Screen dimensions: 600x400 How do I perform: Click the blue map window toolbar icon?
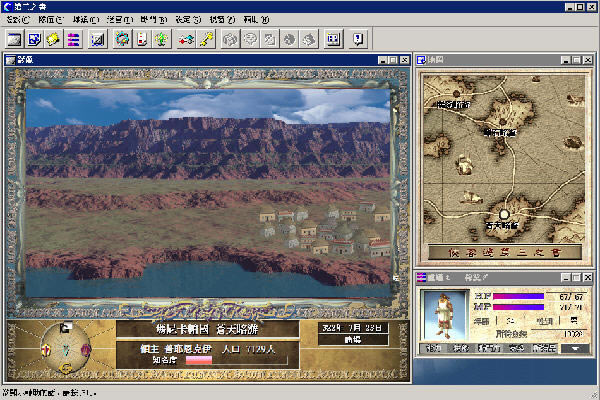tap(33, 40)
